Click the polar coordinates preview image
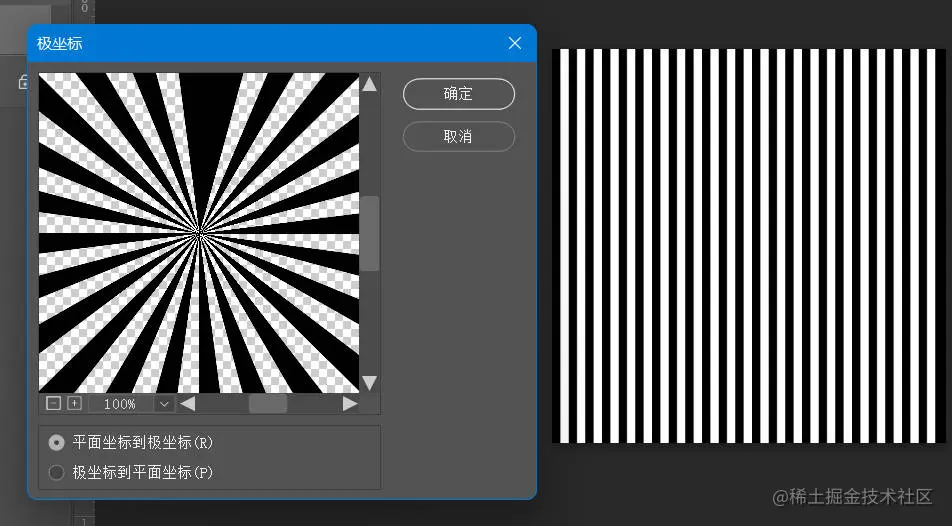 (199, 233)
